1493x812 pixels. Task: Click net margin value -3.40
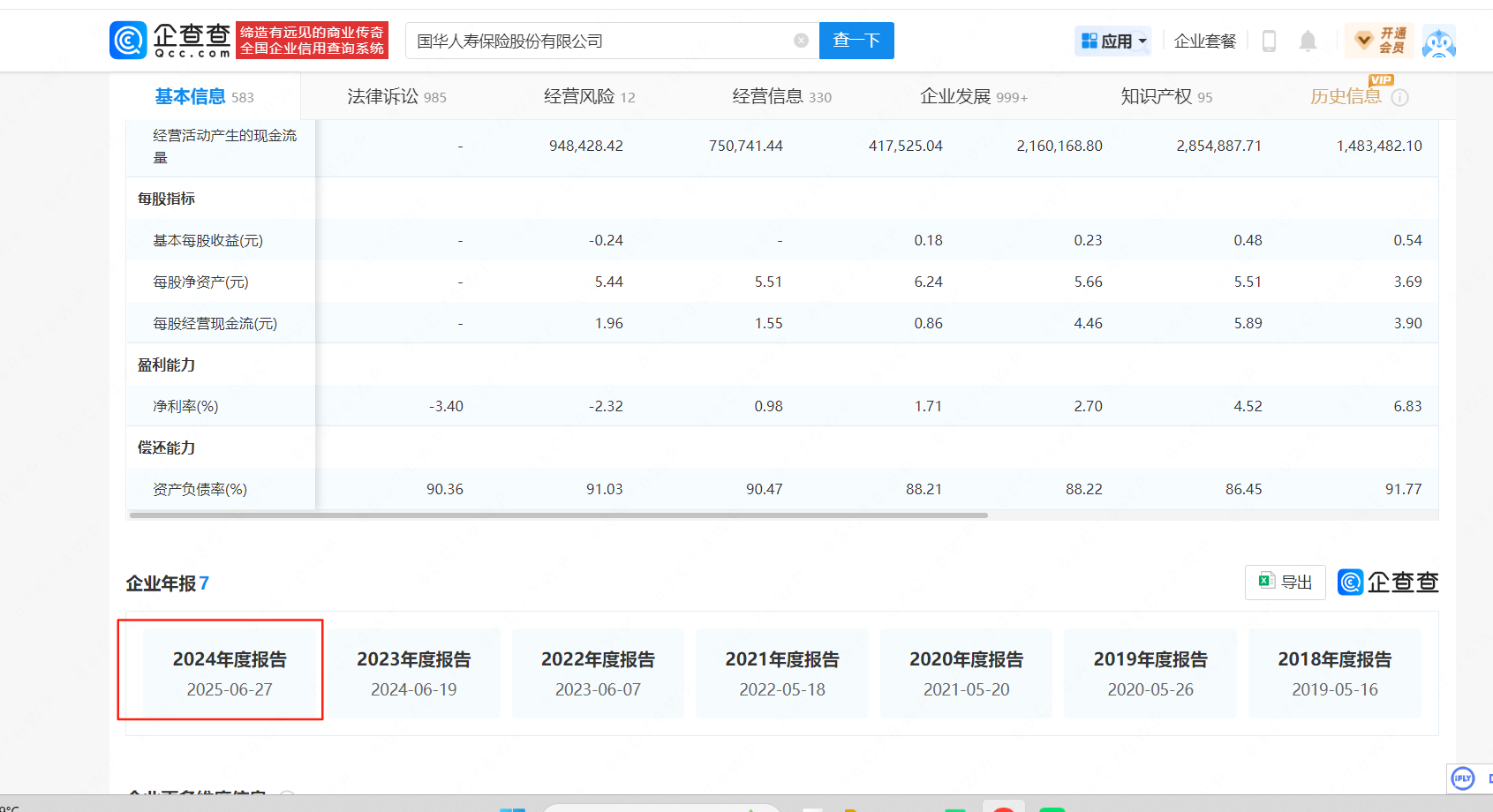point(446,406)
